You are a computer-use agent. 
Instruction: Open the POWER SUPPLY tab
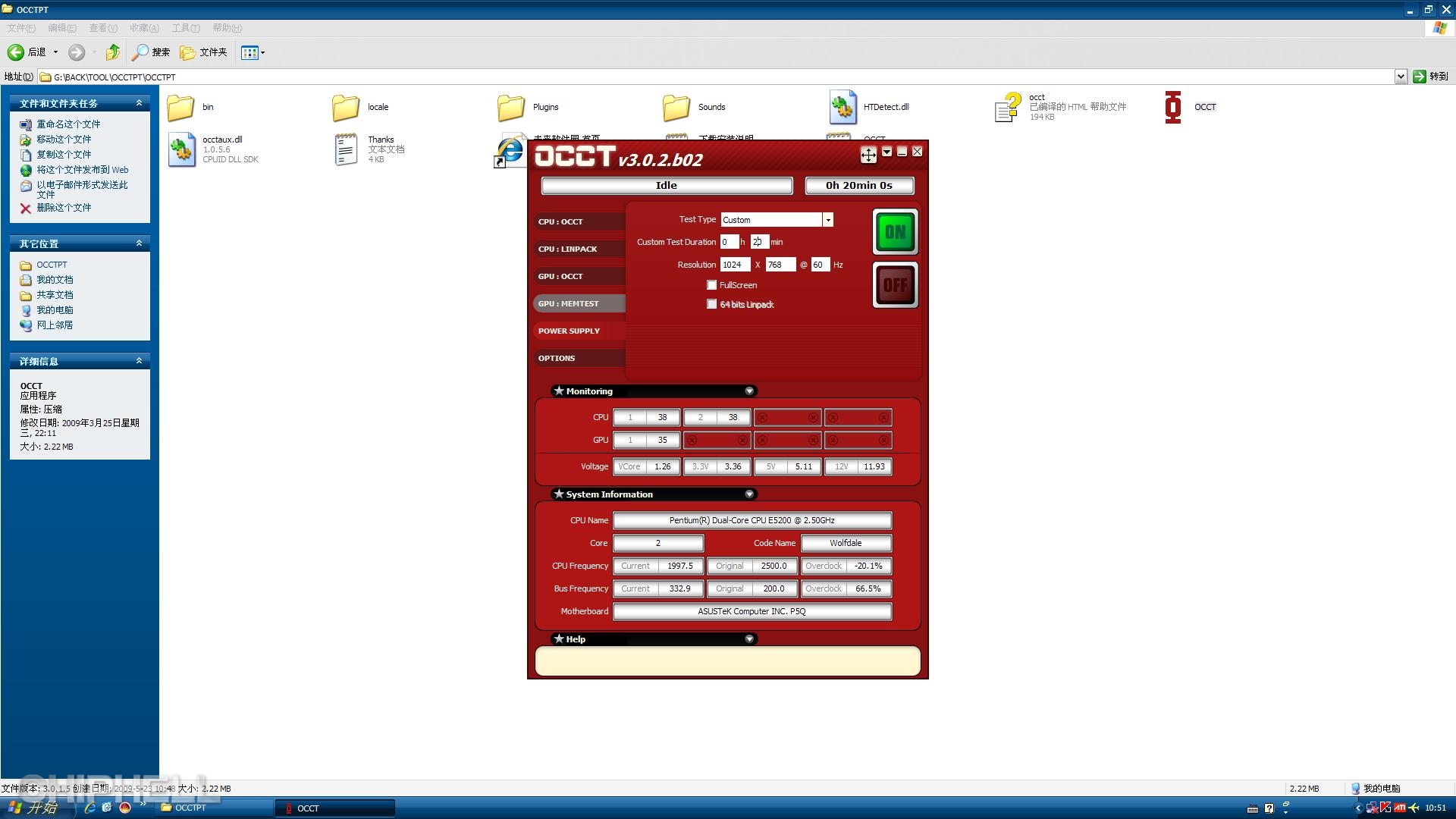(579, 331)
